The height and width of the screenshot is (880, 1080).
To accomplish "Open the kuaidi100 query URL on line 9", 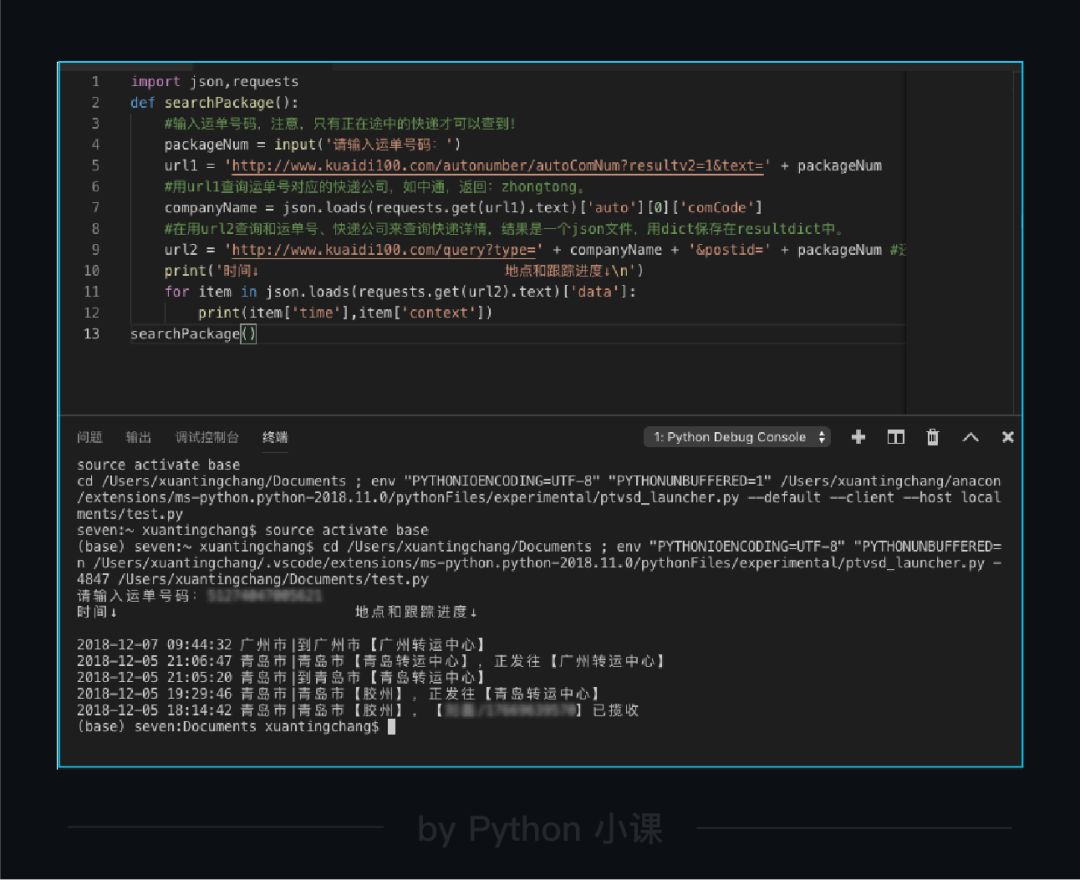I will click(x=386, y=250).
